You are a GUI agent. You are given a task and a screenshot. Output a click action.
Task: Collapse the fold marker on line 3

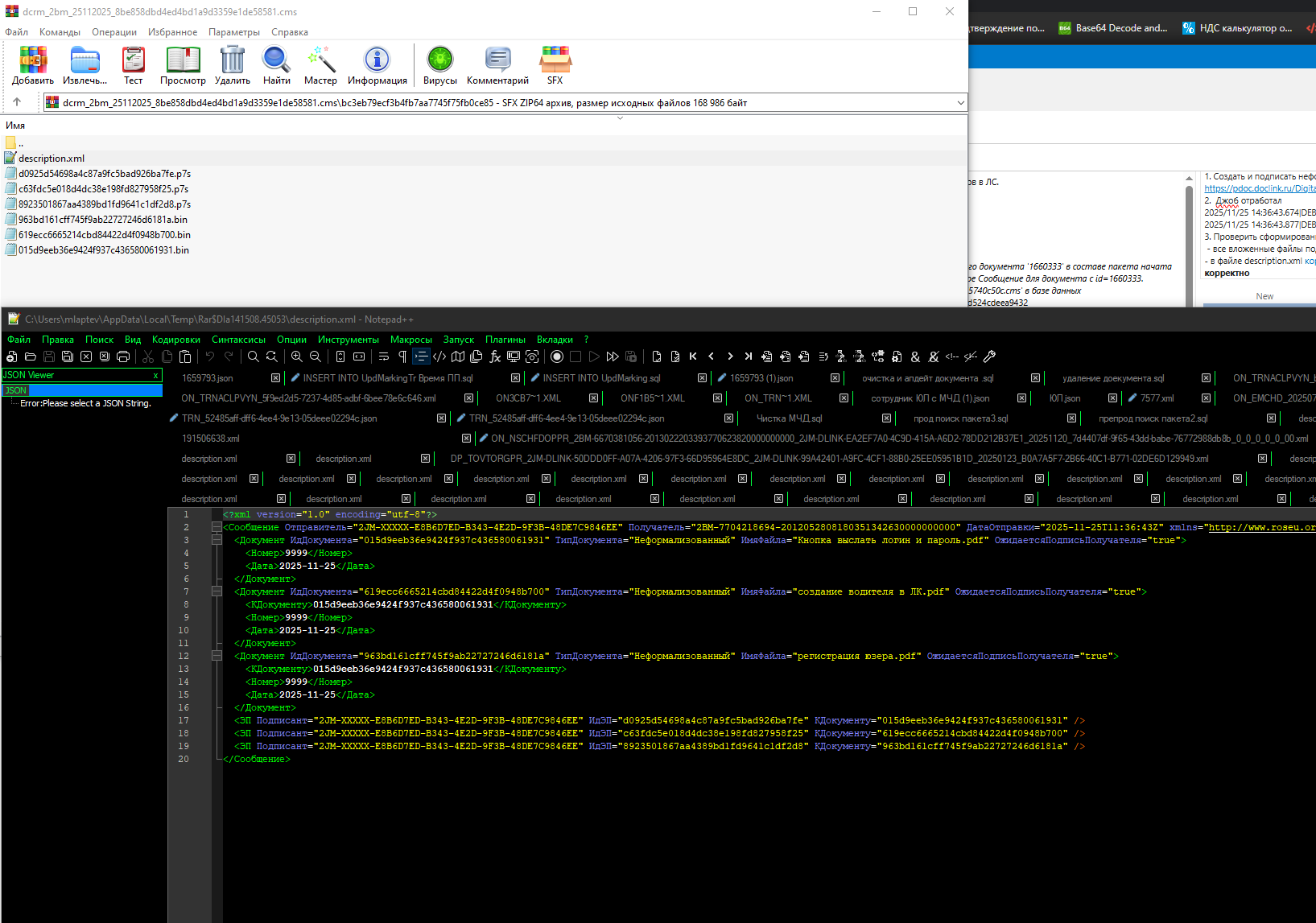217,540
